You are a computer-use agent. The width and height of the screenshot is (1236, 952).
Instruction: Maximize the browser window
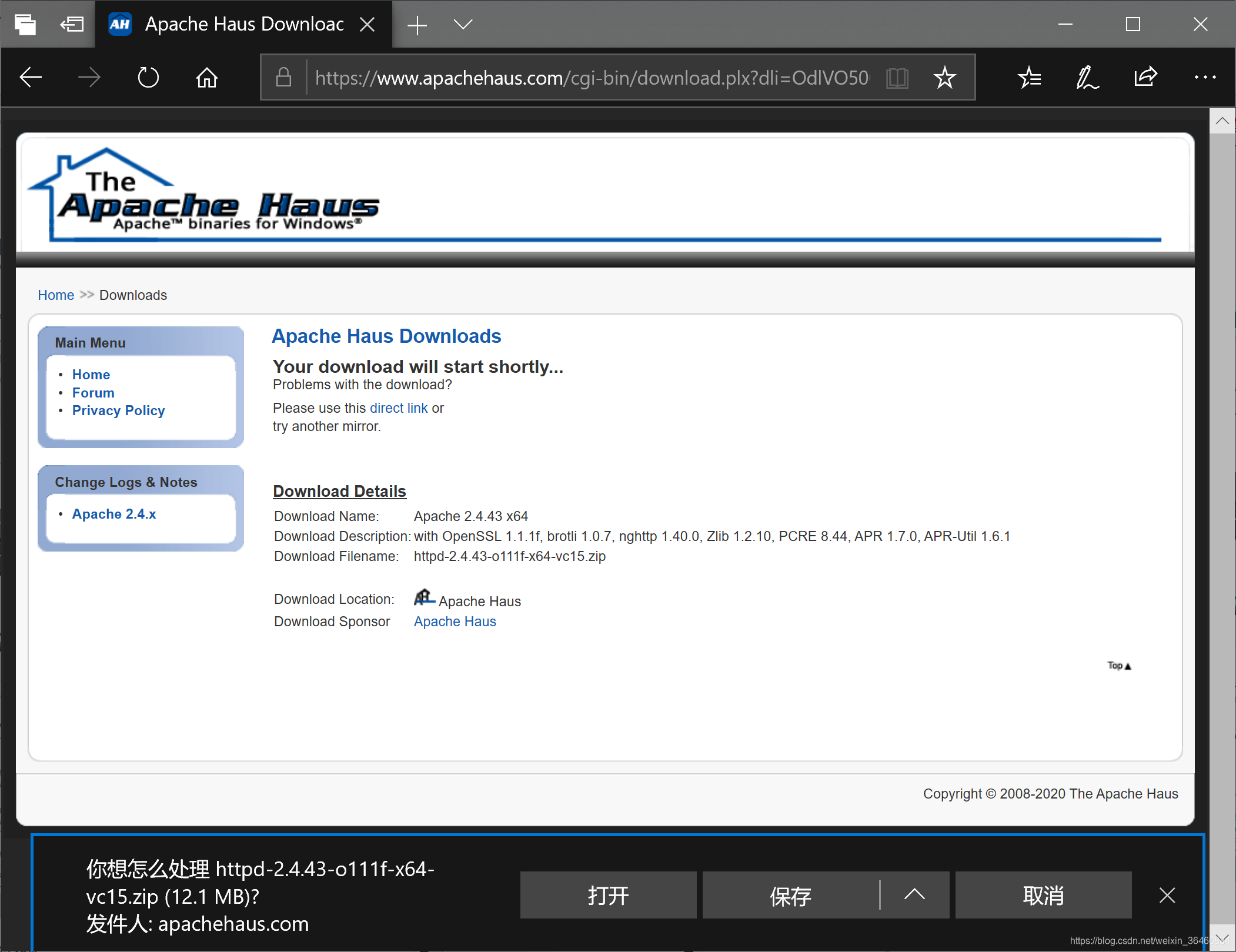tap(1133, 24)
